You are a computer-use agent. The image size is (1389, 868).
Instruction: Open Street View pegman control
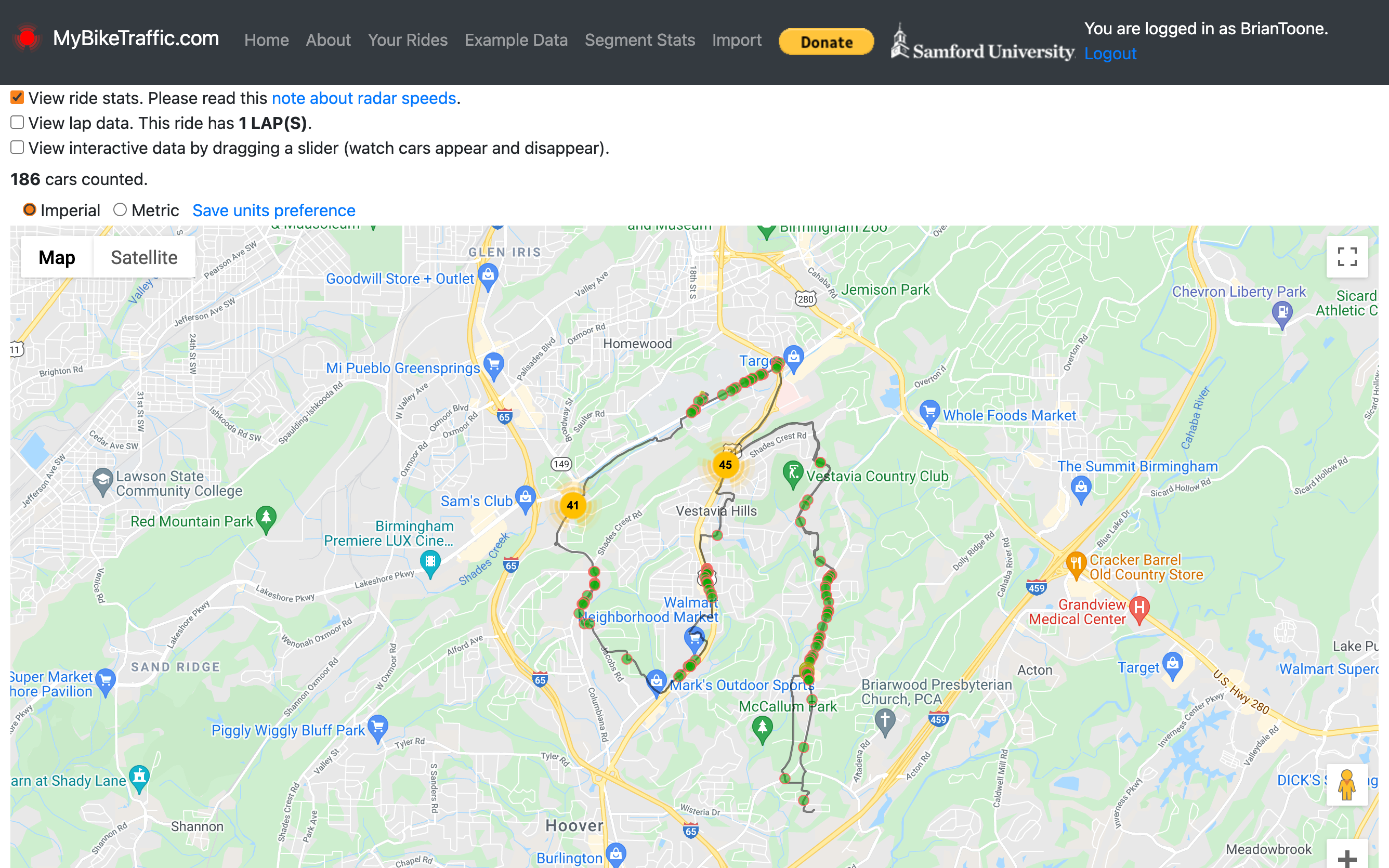(1346, 784)
